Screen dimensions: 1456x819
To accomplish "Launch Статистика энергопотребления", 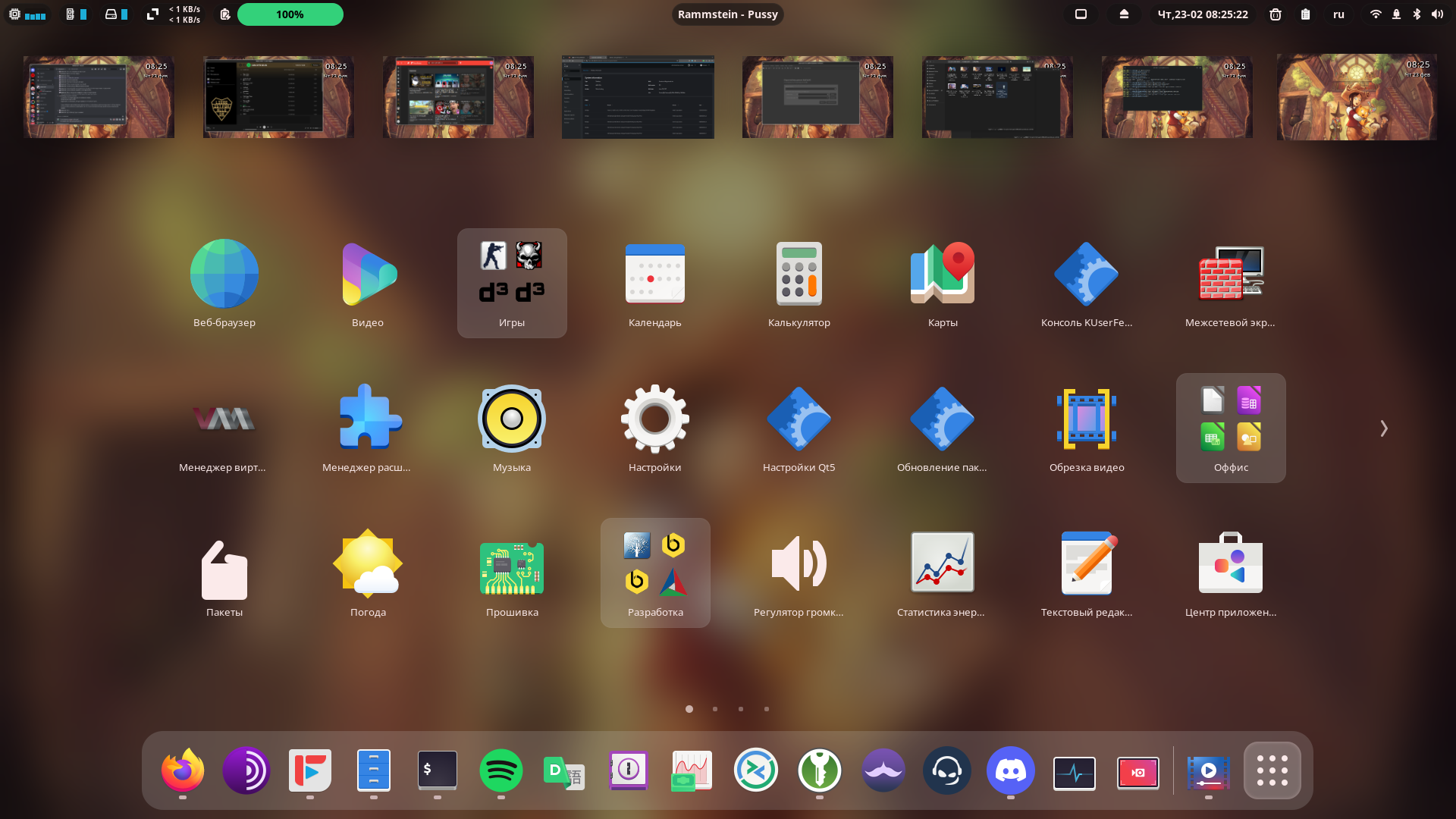I will tap(943, 573).
